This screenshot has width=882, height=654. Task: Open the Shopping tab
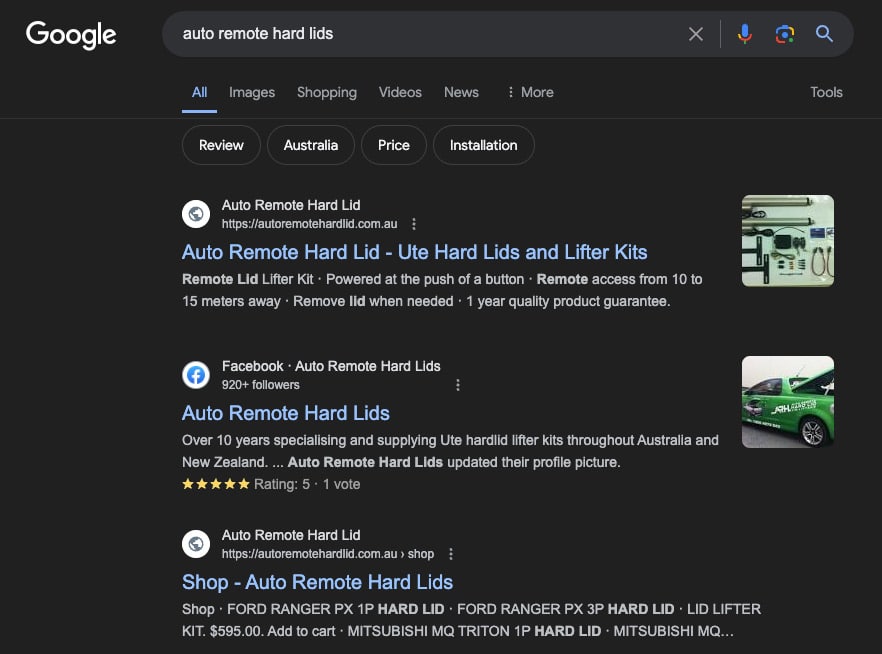(326, 92)
